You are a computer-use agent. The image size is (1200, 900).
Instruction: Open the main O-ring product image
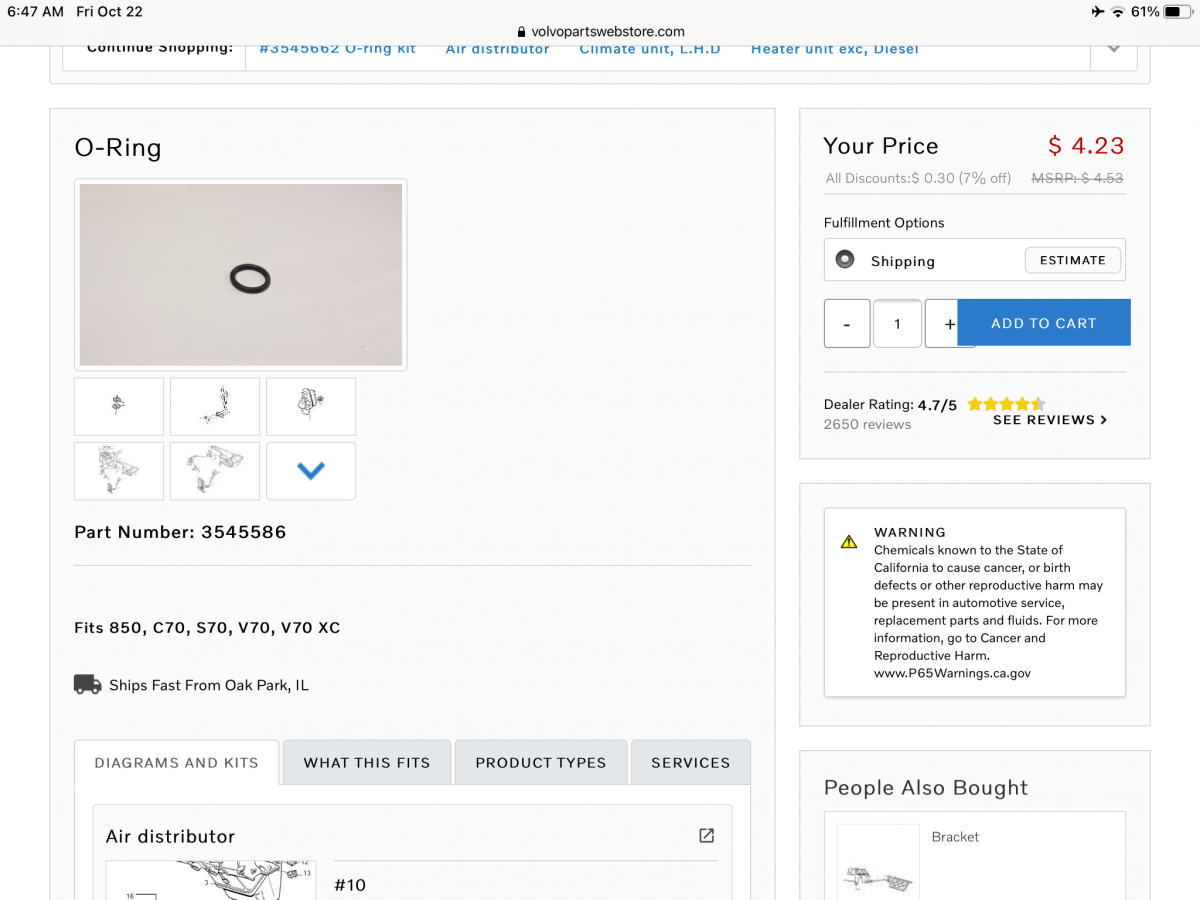241,275
